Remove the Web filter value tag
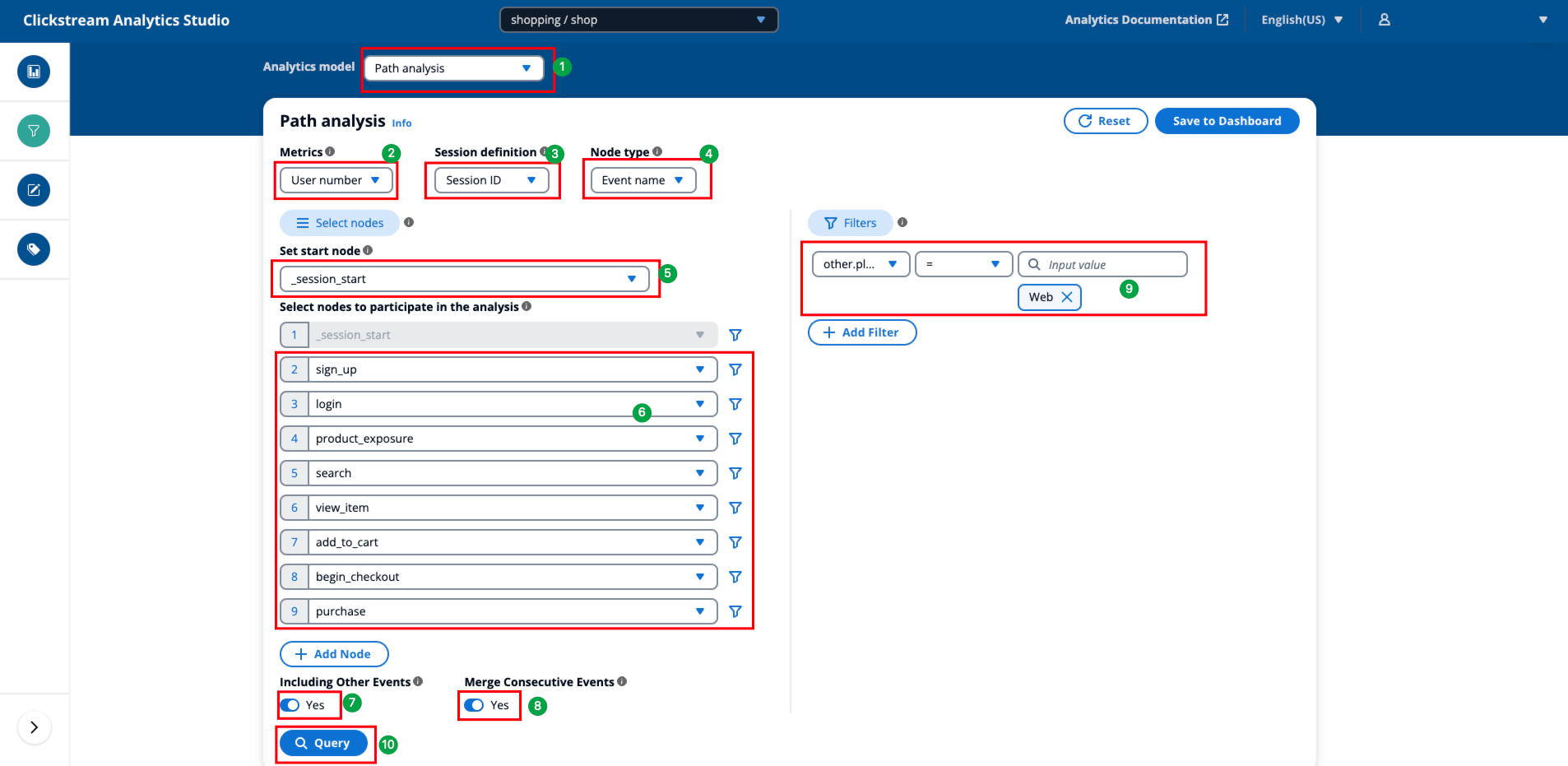The image size is (1568, 766). 1067,297
